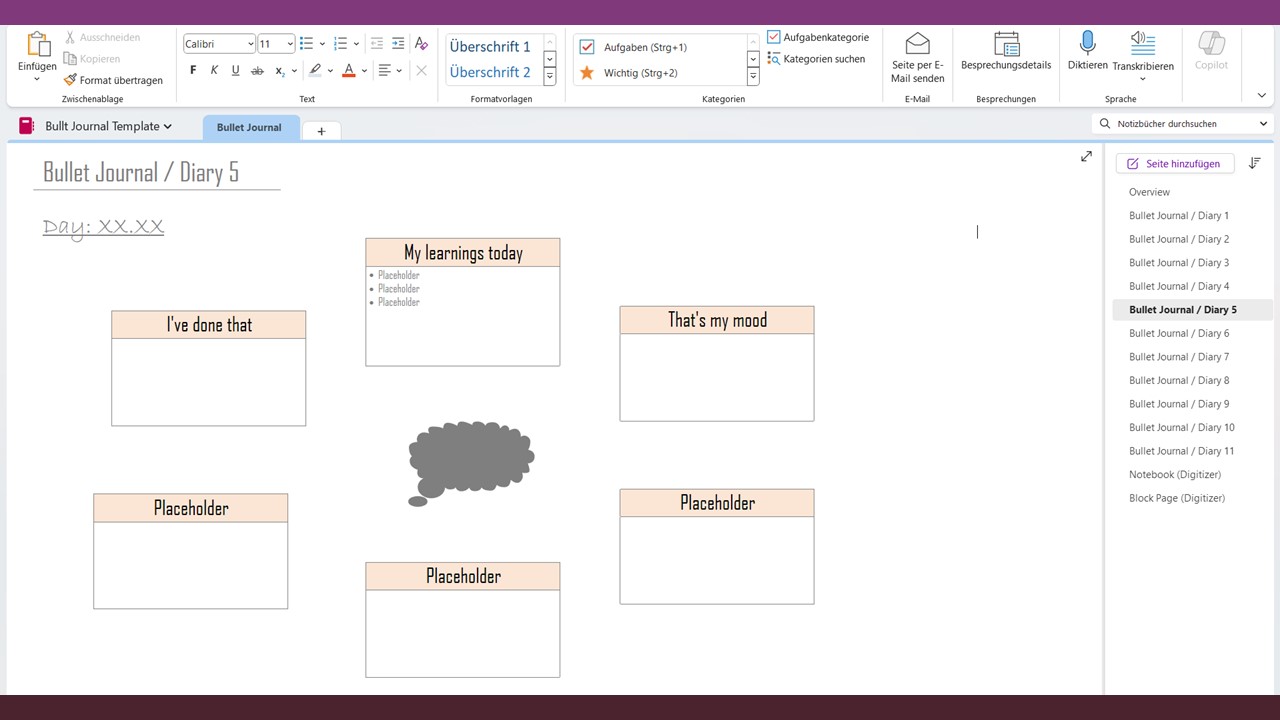Screen dimensions: 1280x720
Task: Open the alignment dropdown arrow
Action: 399,71
